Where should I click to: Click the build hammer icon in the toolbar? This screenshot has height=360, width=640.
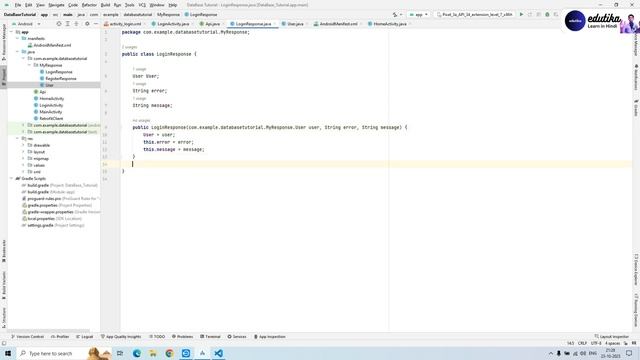point(395,14)
